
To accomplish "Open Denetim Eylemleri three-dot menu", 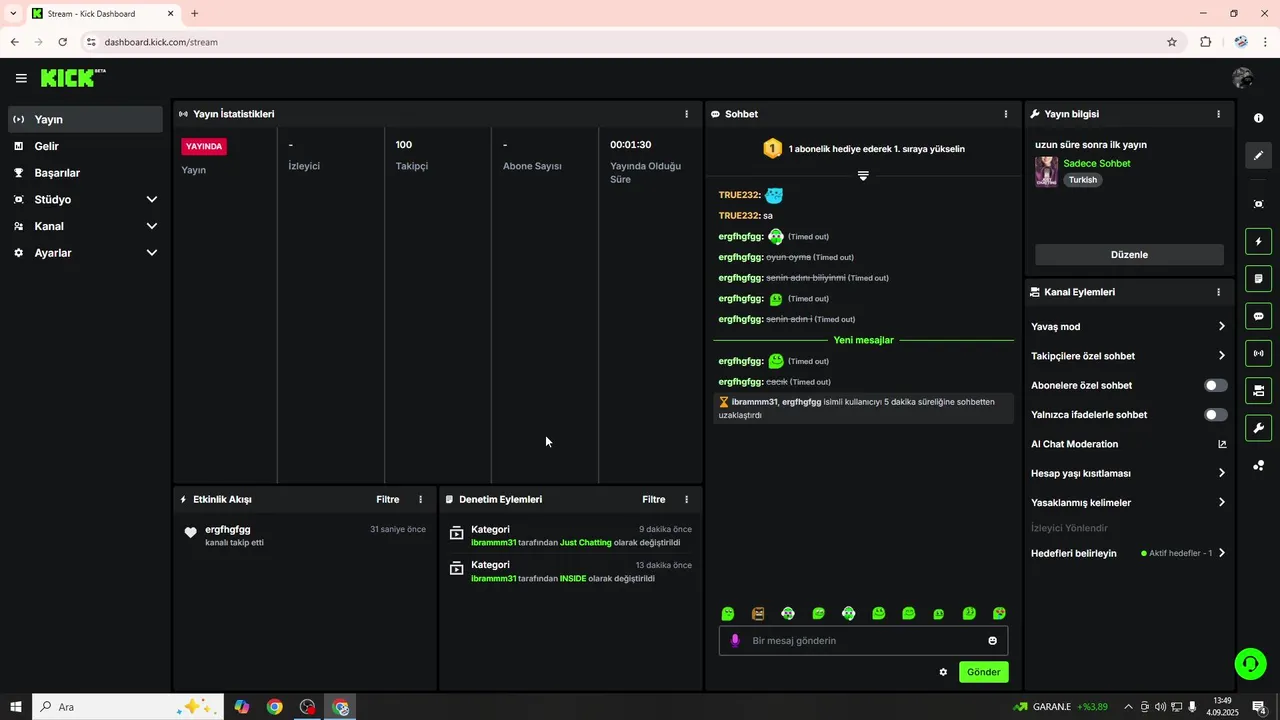I will [686, 499].
